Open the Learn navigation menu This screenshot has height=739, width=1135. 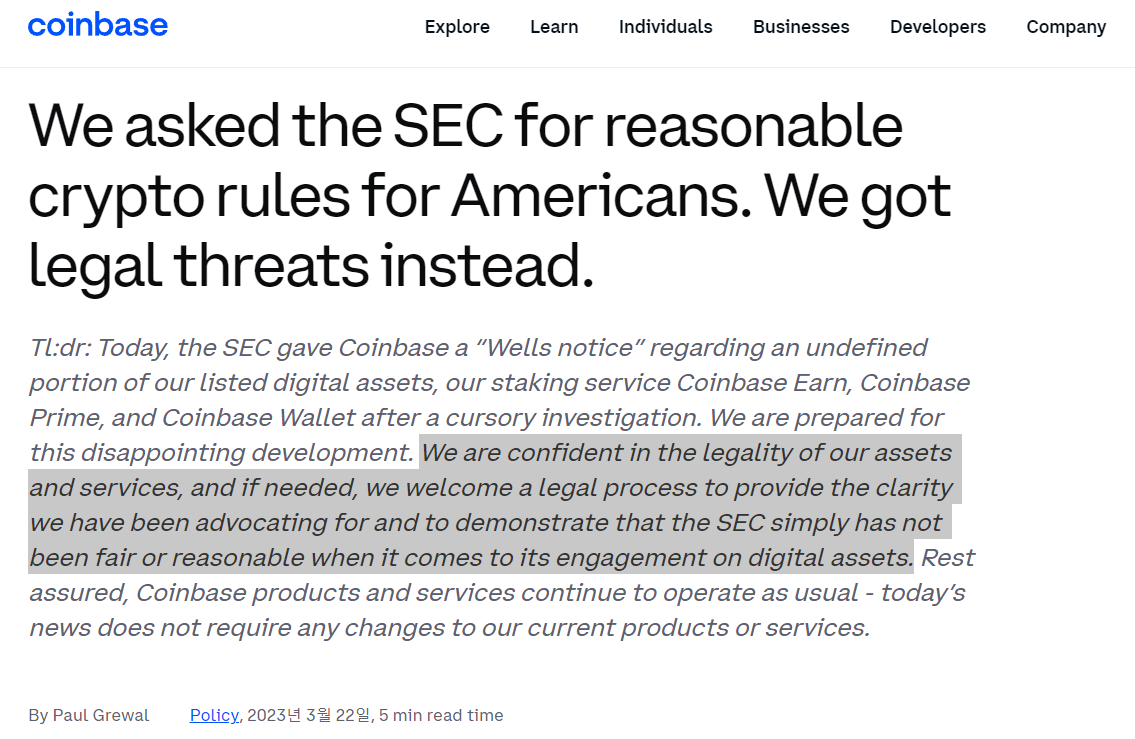pyautogui.click(x=554, y=27)
